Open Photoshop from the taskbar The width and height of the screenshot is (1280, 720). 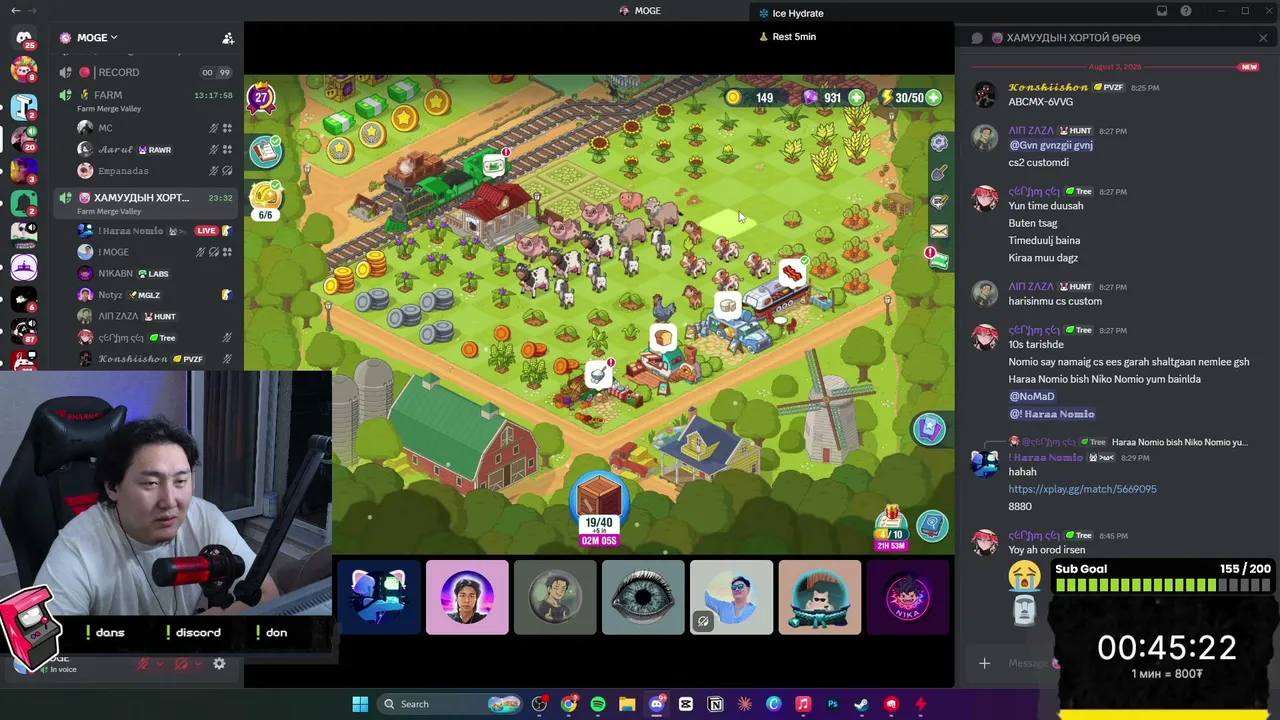(x=832, y=704)
